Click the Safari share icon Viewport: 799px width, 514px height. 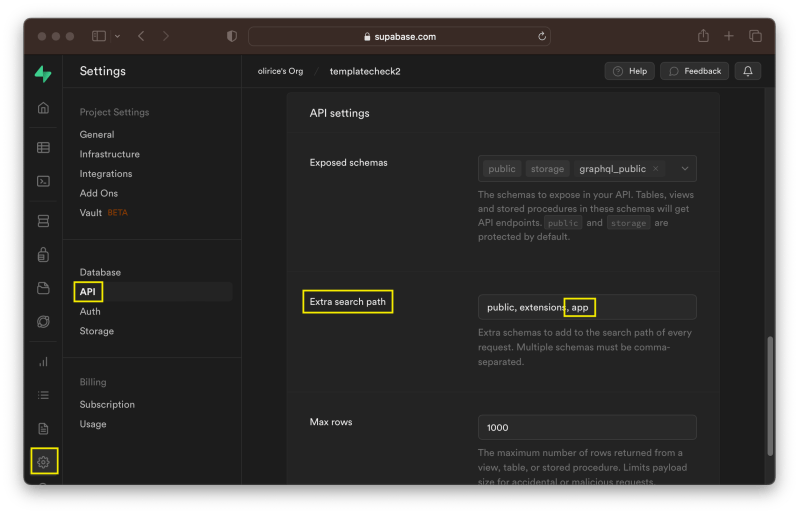point(703,36)
